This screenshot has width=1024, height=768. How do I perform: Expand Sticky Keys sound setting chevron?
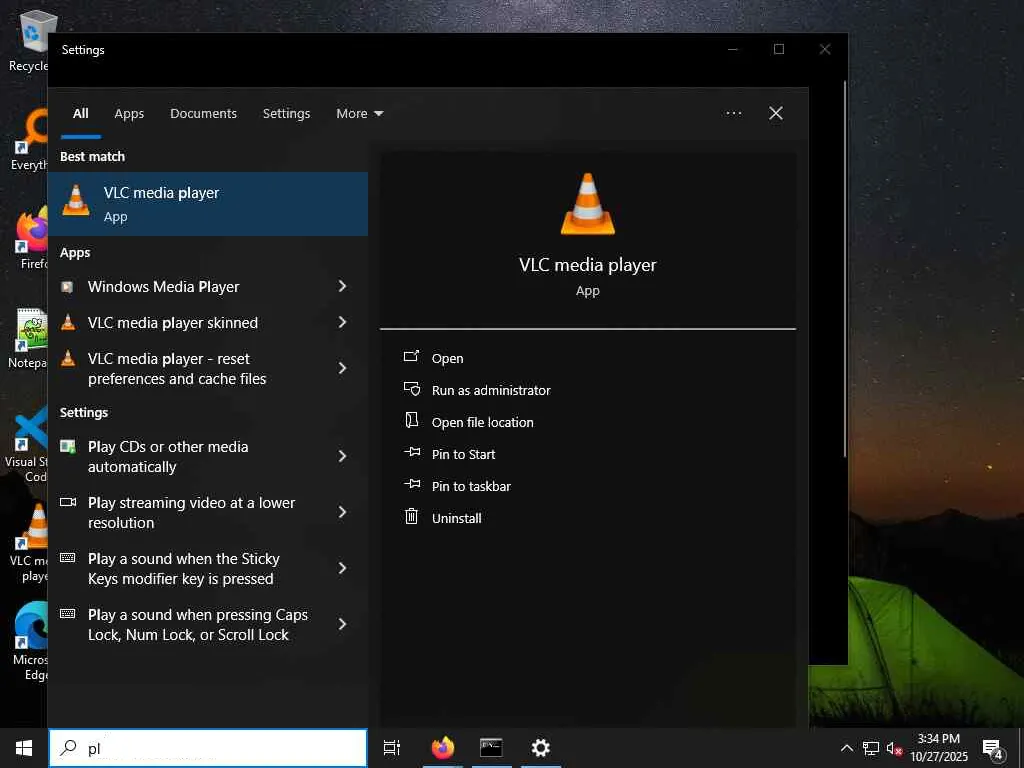[342, 568]
